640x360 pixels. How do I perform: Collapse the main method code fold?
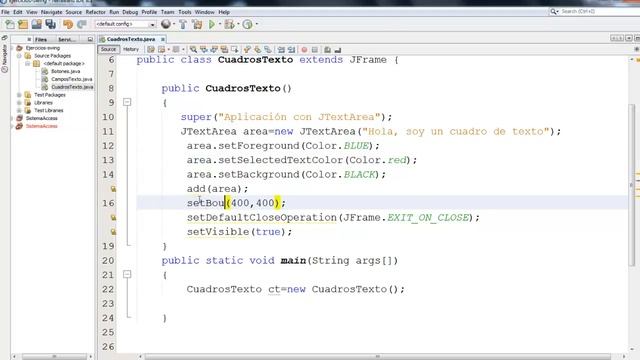pyautogui.click(x=127, y=274)
